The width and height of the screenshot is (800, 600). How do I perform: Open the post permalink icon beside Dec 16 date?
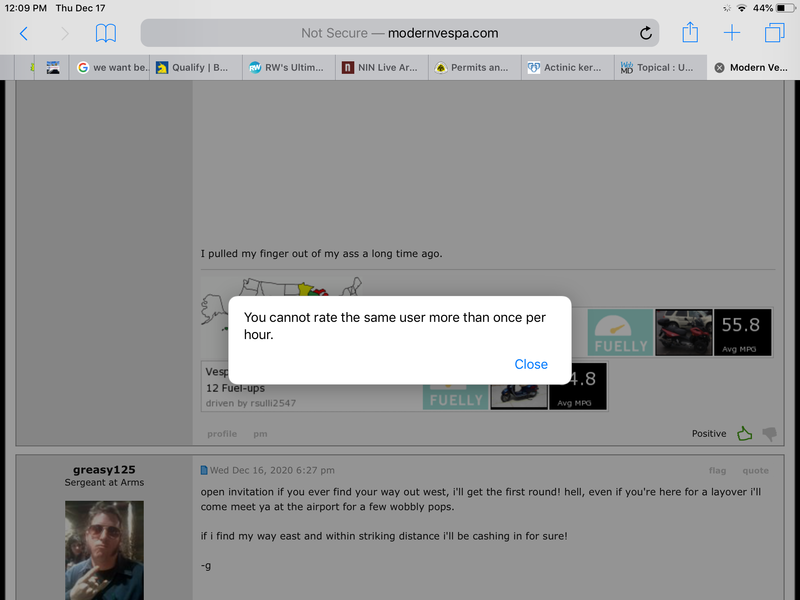(204, 470)
